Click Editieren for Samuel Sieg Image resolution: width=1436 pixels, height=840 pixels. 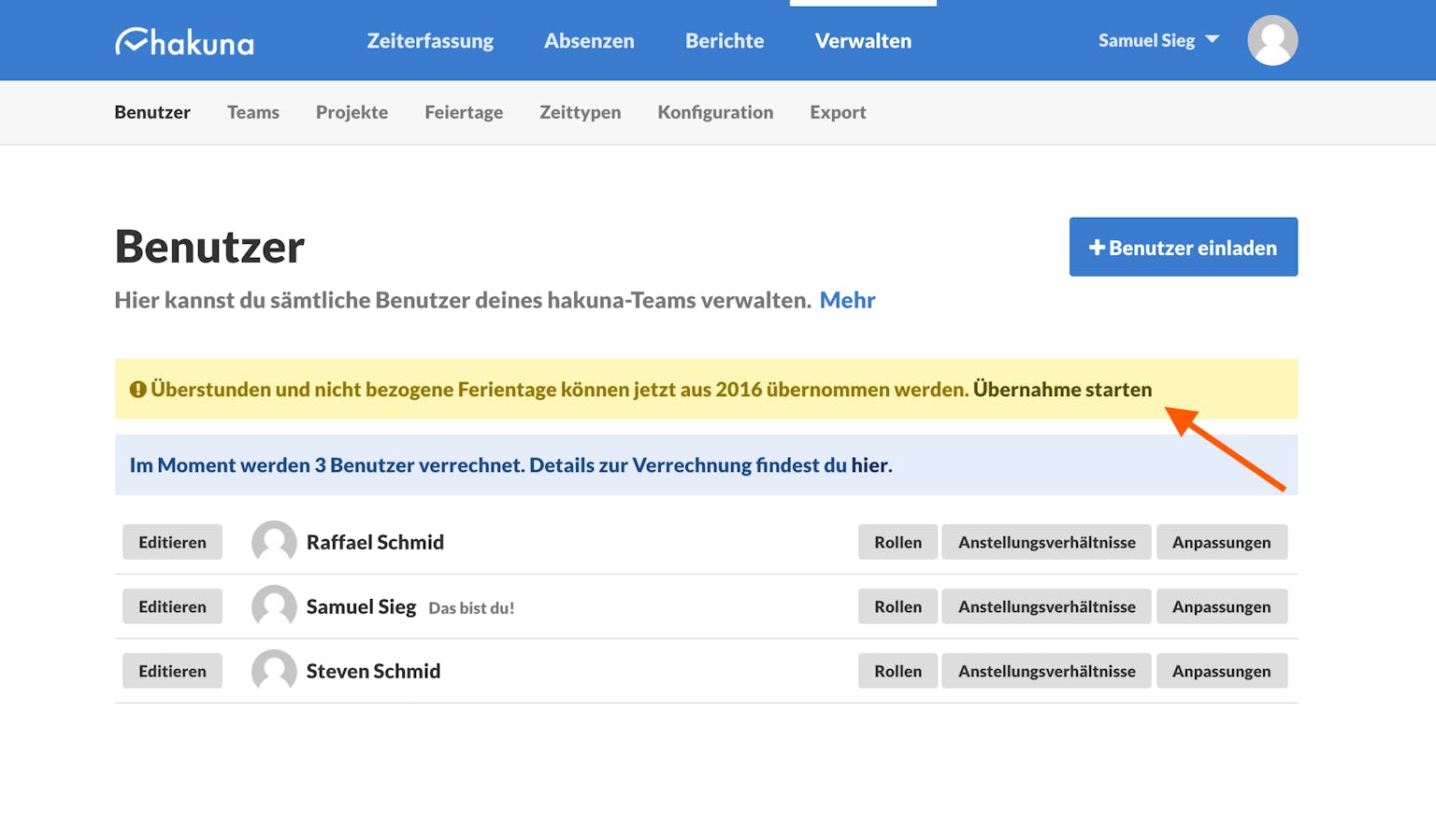[x=172, y=606]
